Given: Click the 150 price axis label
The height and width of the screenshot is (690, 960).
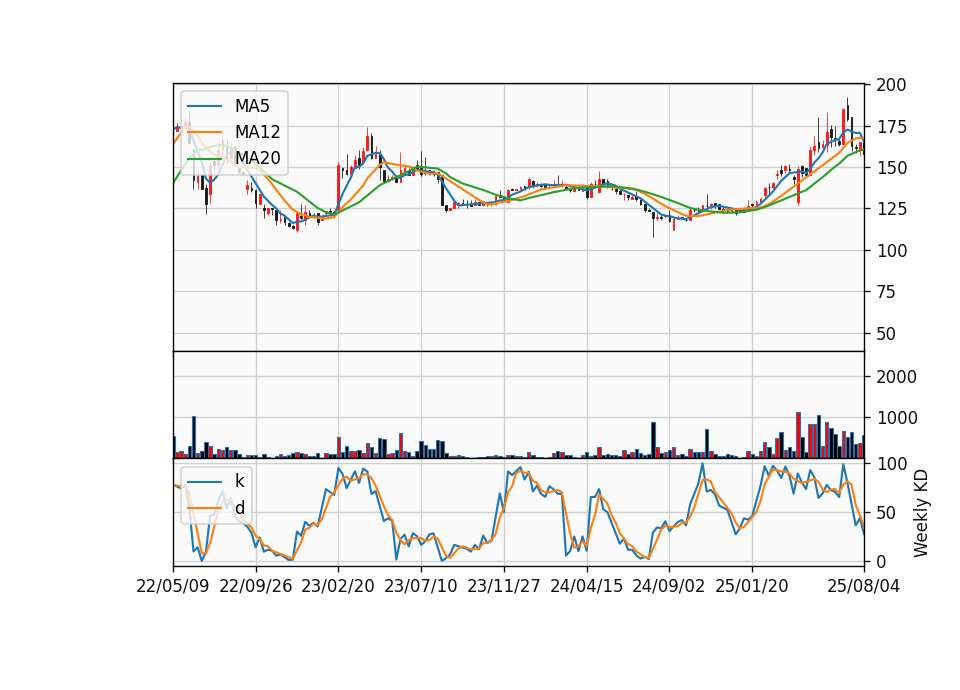Looking at the screenshot, I should click(891, 168).
